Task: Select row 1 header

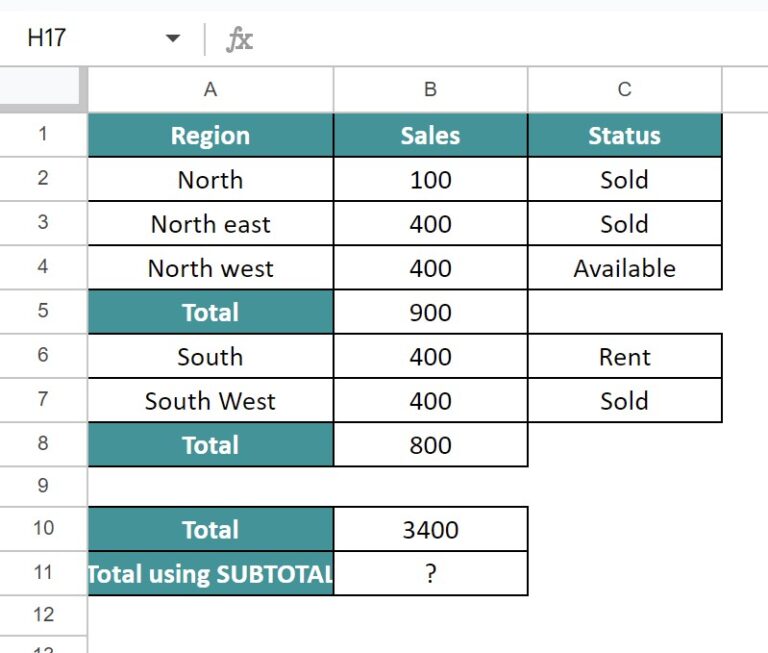Action: click(43, 134)
